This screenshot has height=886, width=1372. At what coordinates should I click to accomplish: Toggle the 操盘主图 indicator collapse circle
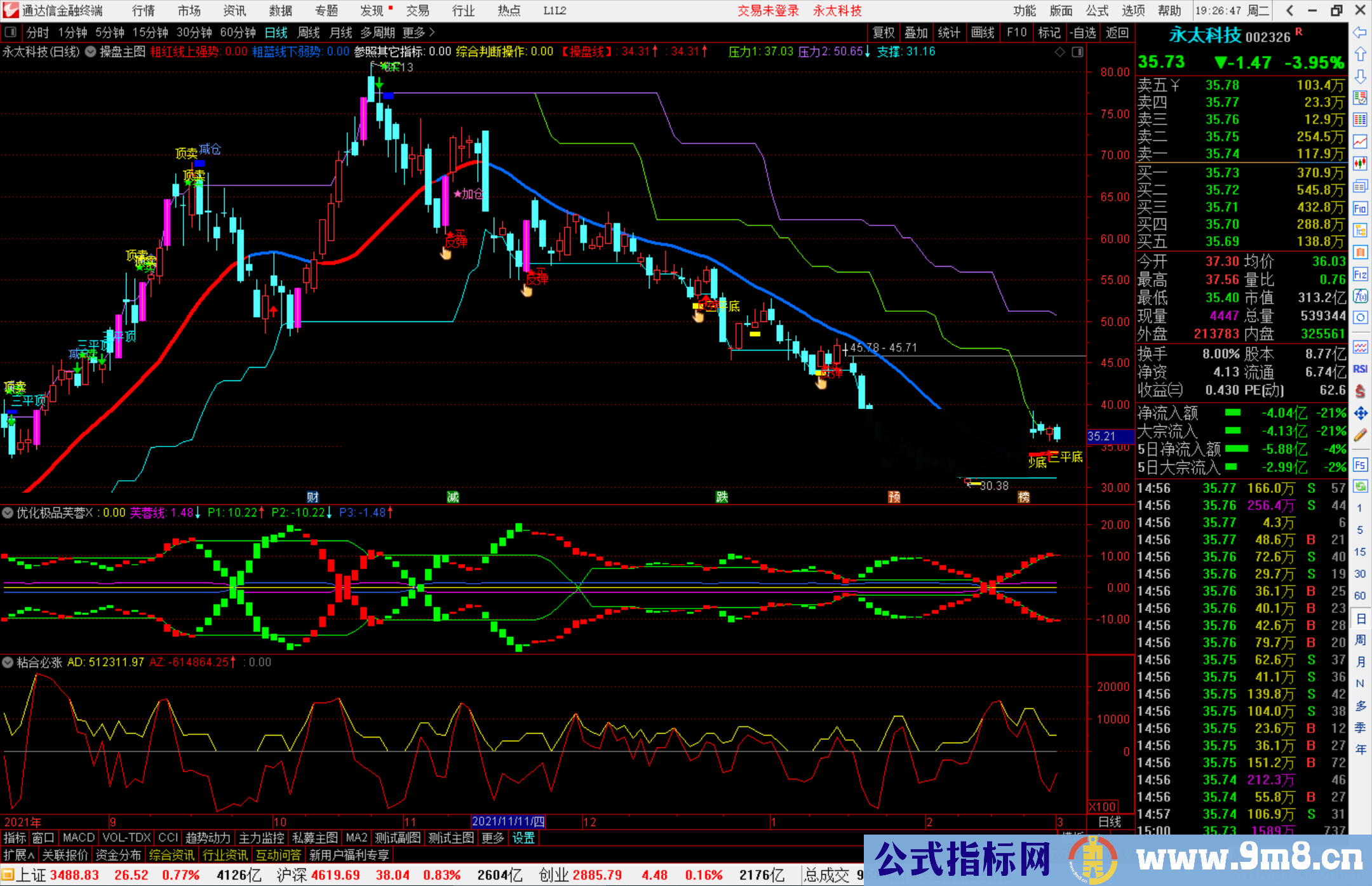91,51
